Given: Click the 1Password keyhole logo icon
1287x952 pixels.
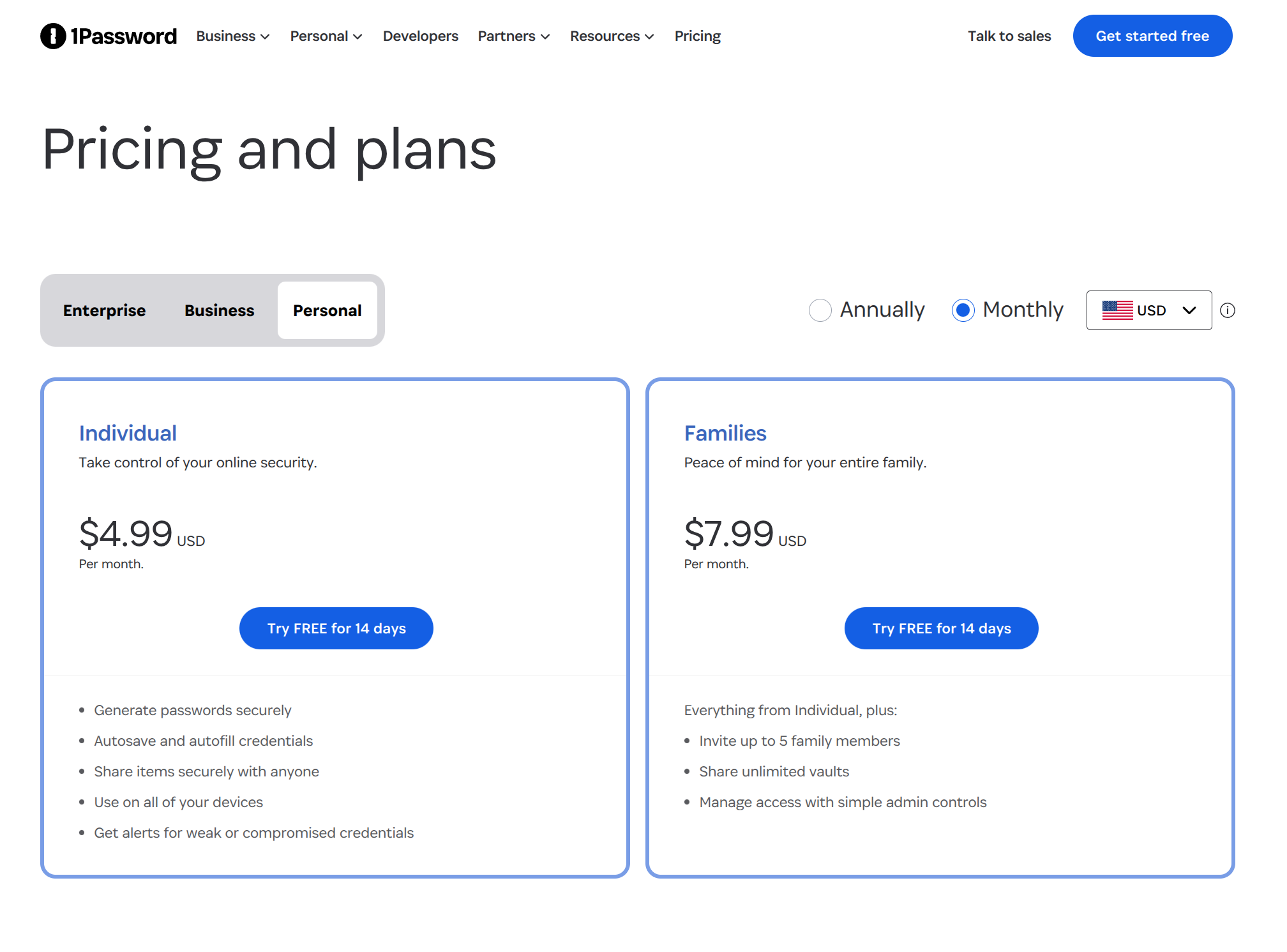Looking at the screenshot, I should tap(53, 36).
